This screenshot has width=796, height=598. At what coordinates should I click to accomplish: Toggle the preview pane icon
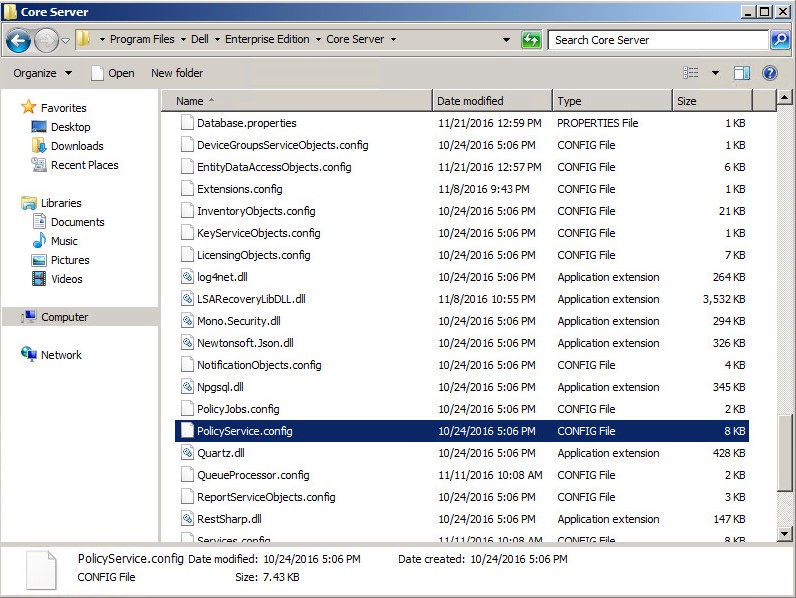[742, 73]
